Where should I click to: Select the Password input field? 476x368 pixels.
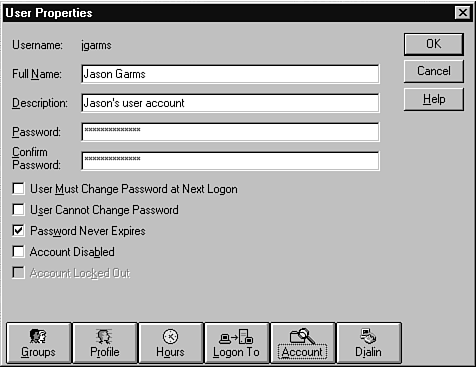click(x=230, y=132)
